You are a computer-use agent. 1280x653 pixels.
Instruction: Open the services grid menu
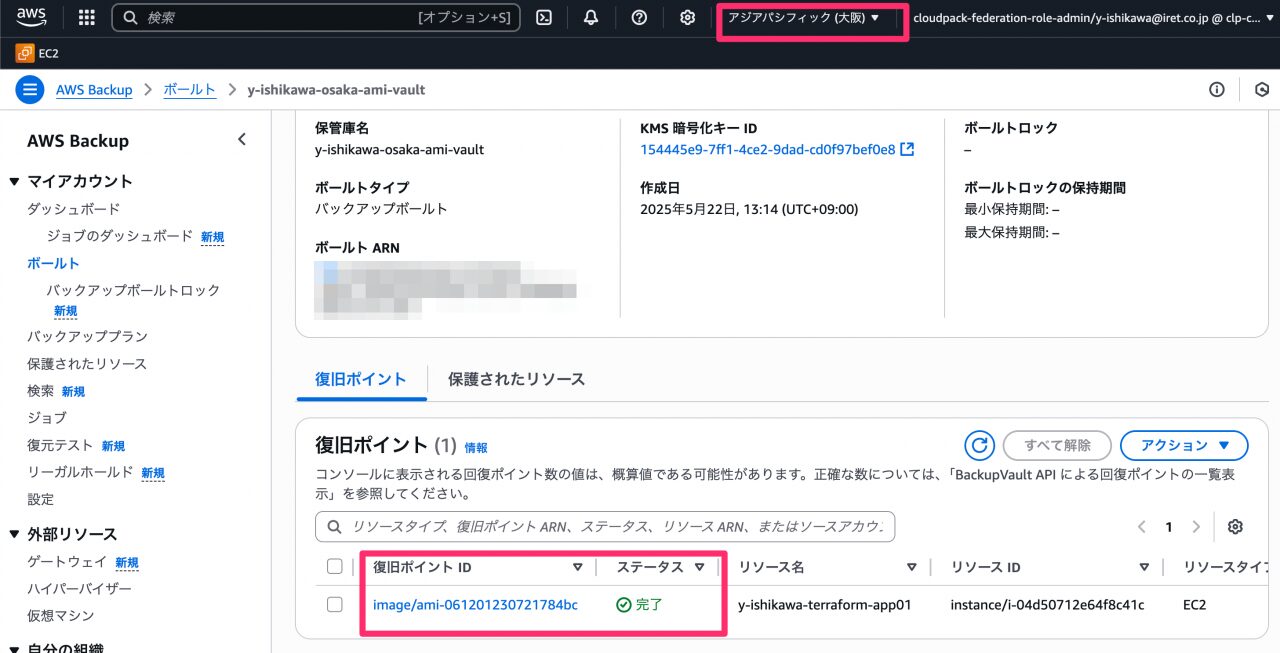pyautogui.click(x=86, y=17)
